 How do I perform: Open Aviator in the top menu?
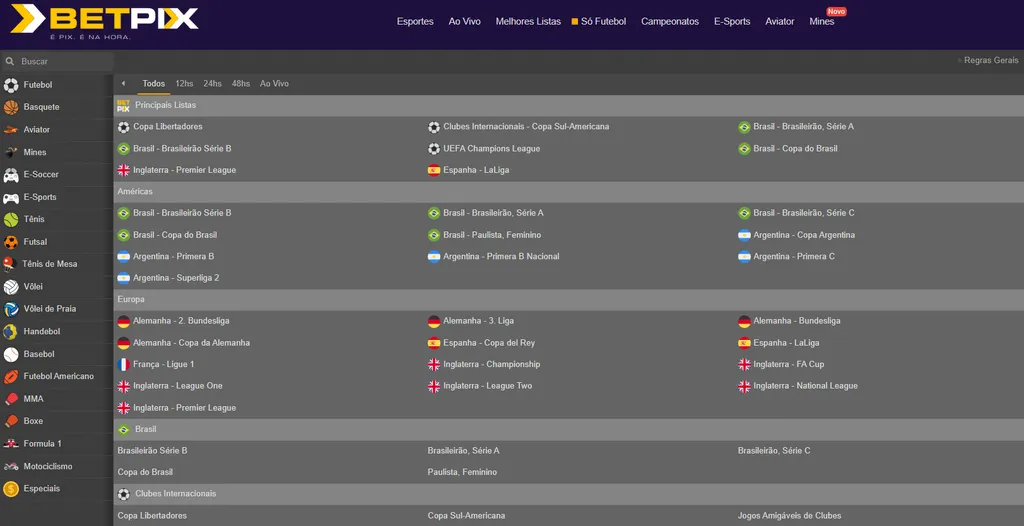(x=780, y=22)
